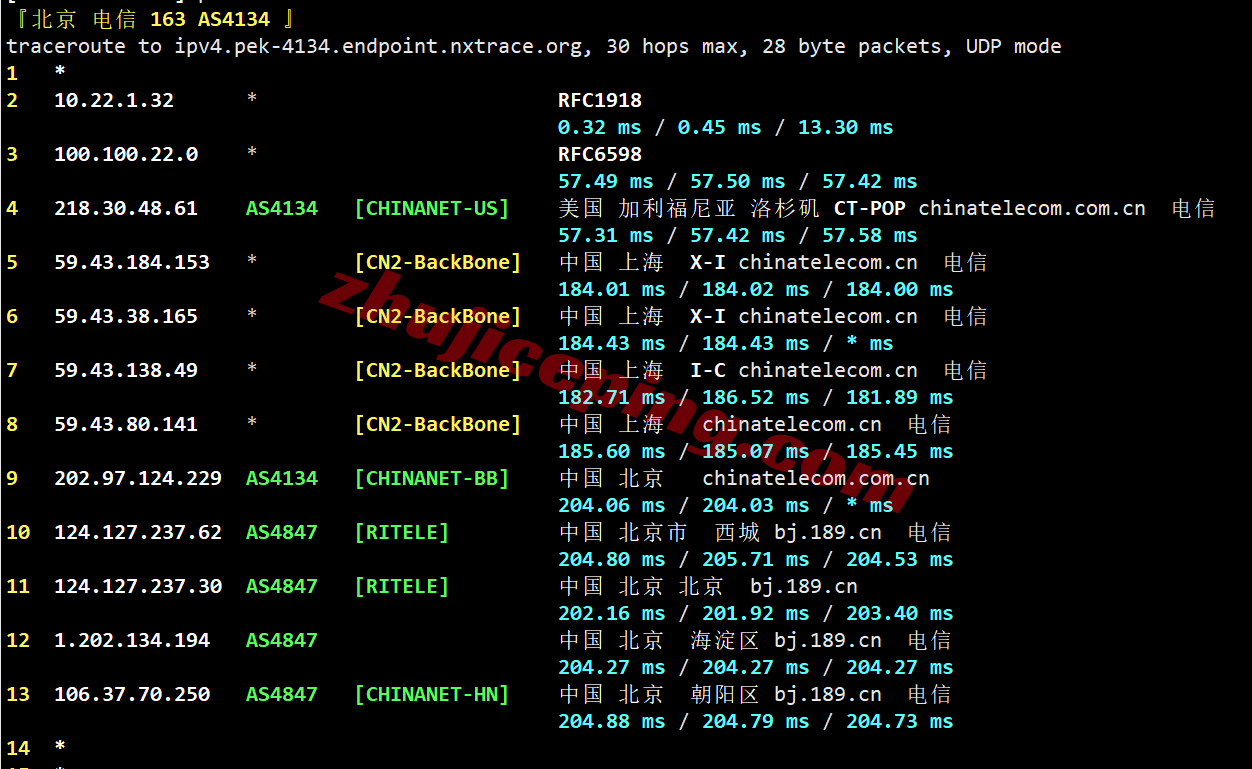Click AS4847 in hop 12 row
This screenshot has width=1252, height=769.
tap(282, 640)
